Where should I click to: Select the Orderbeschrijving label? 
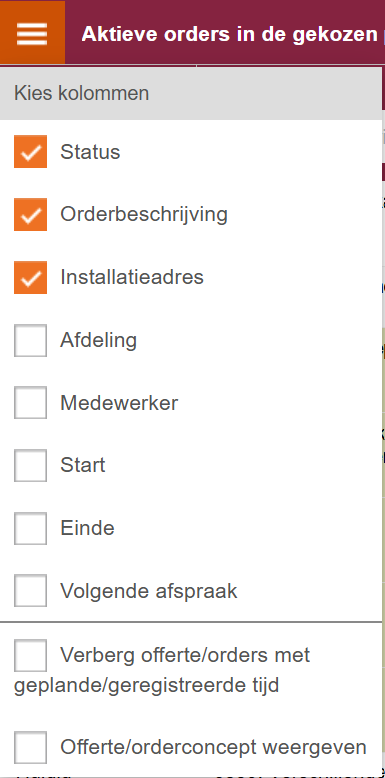click(144, 215)
